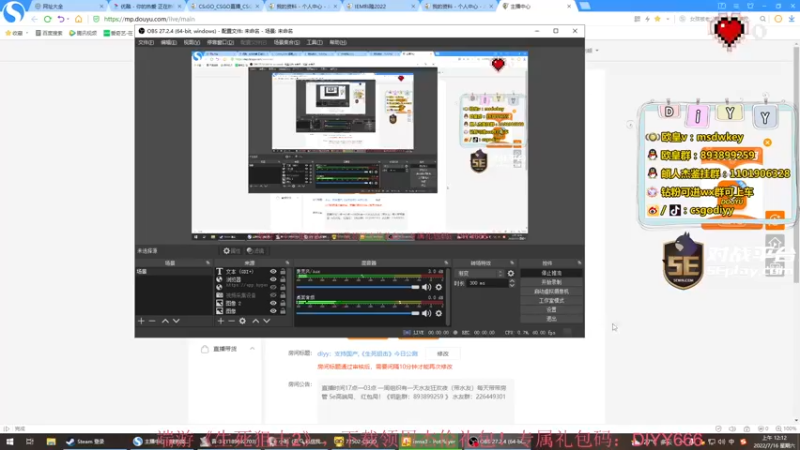Add a new scene with the plus icon
800x450 pixels.
point(141,321)
